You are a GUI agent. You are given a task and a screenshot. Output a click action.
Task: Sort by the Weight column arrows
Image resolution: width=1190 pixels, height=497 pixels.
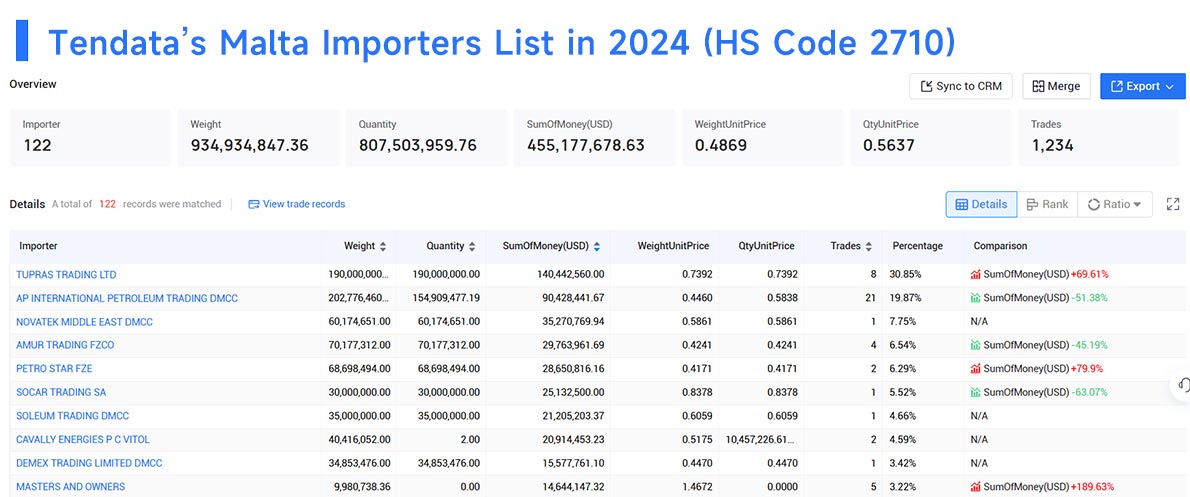[x=383, y=247]
